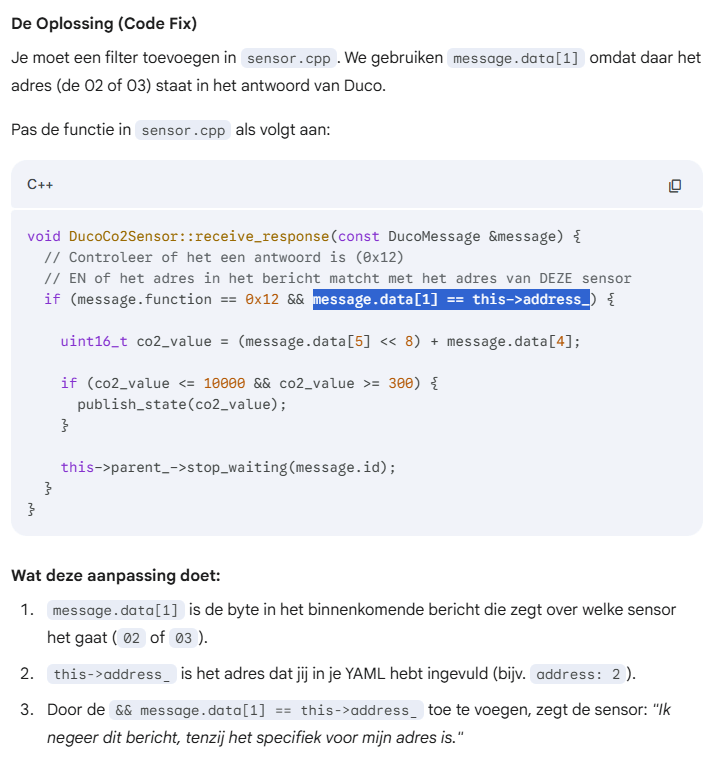Click the copy code icon
Screen dimensions: 707x768
click(x=675, y=185)
